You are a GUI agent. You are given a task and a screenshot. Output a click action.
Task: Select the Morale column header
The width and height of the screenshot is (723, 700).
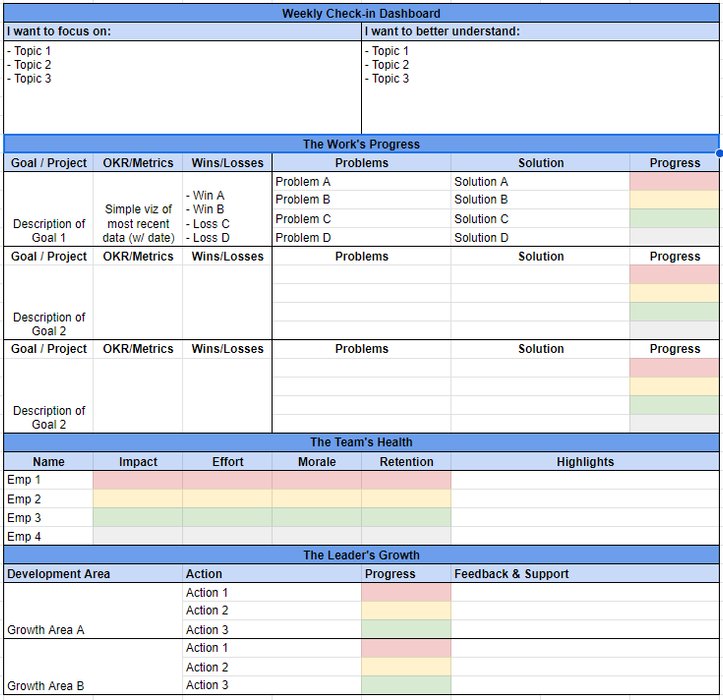(316, 462)
